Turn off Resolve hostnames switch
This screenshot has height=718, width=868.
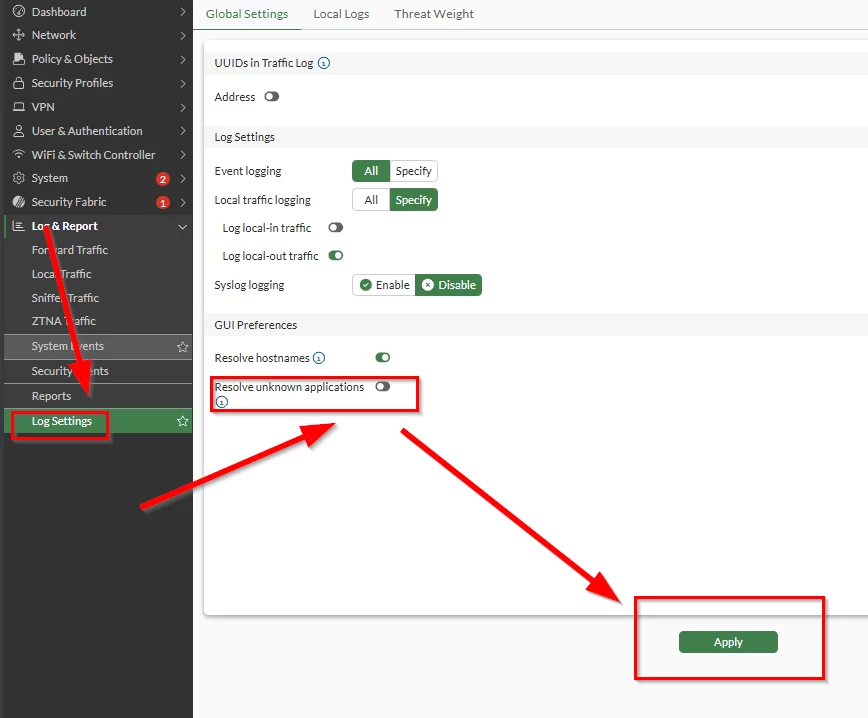(383, 357)
